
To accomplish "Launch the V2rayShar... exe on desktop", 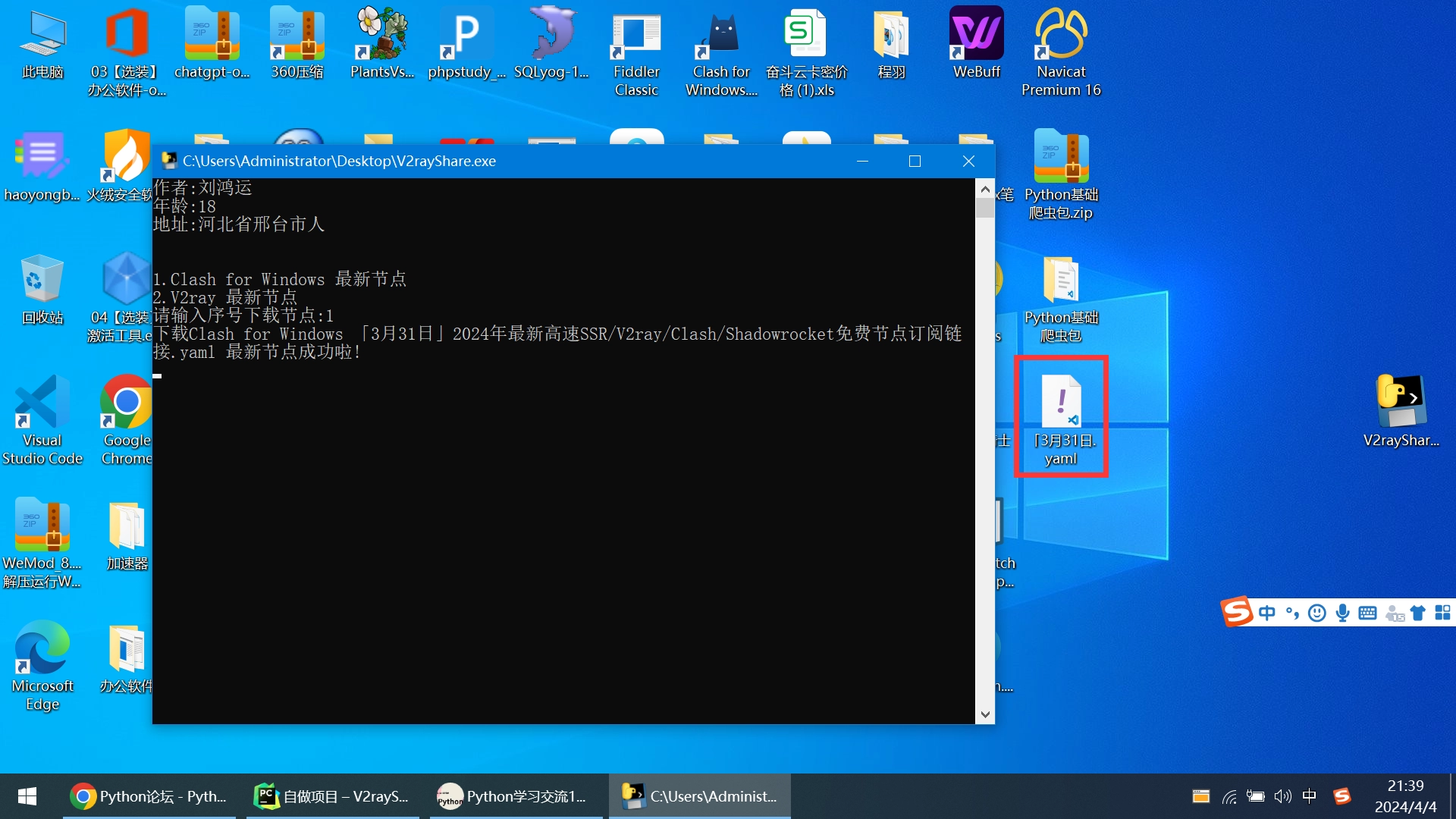I will coord(1401,411).
